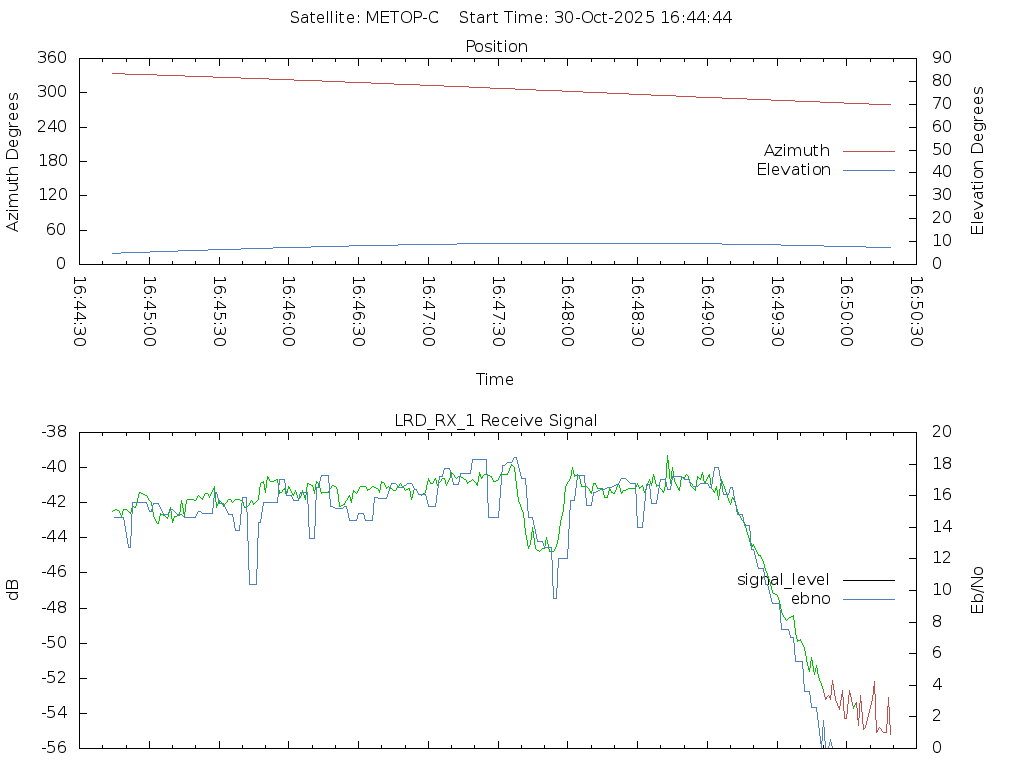The height and width of the screenshot is (768, 1024).
Task: Select the Azimuth Degrees axis label
Action: click(x=14, y=161)
